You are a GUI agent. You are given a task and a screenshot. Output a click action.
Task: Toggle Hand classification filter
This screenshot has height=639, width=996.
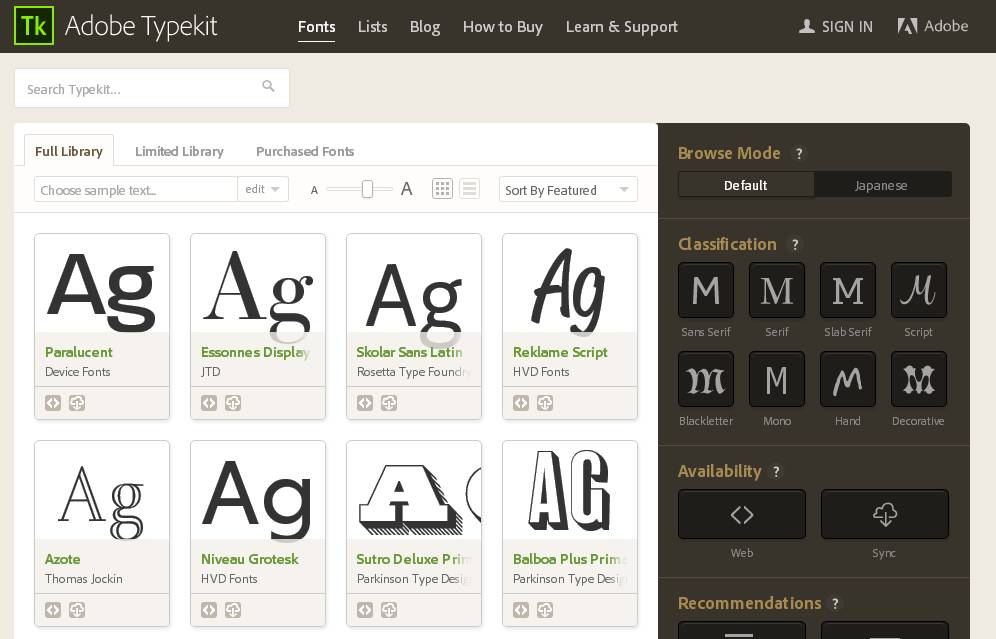[848, 379]
